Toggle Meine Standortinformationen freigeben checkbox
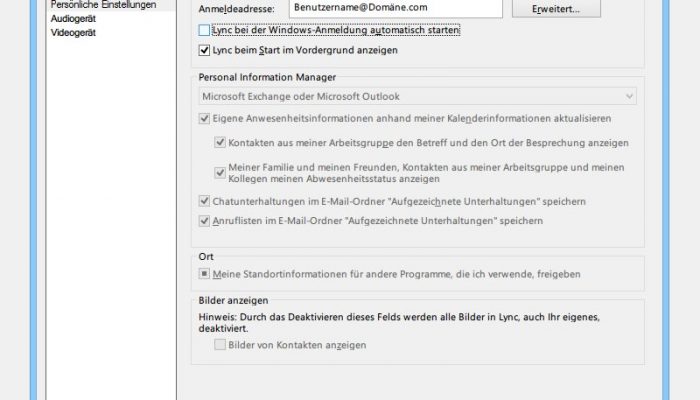Viewport: 700px width, 400px height. 204,274
